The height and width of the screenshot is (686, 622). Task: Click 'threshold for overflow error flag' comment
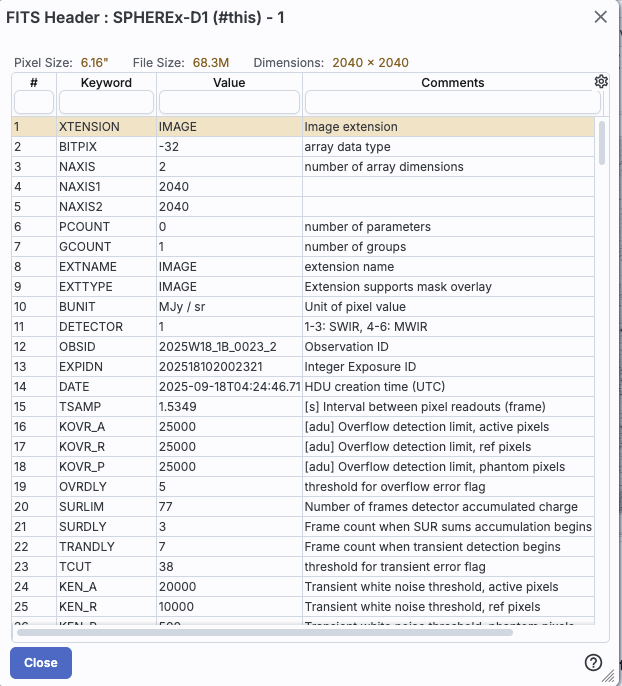[448, 487]
